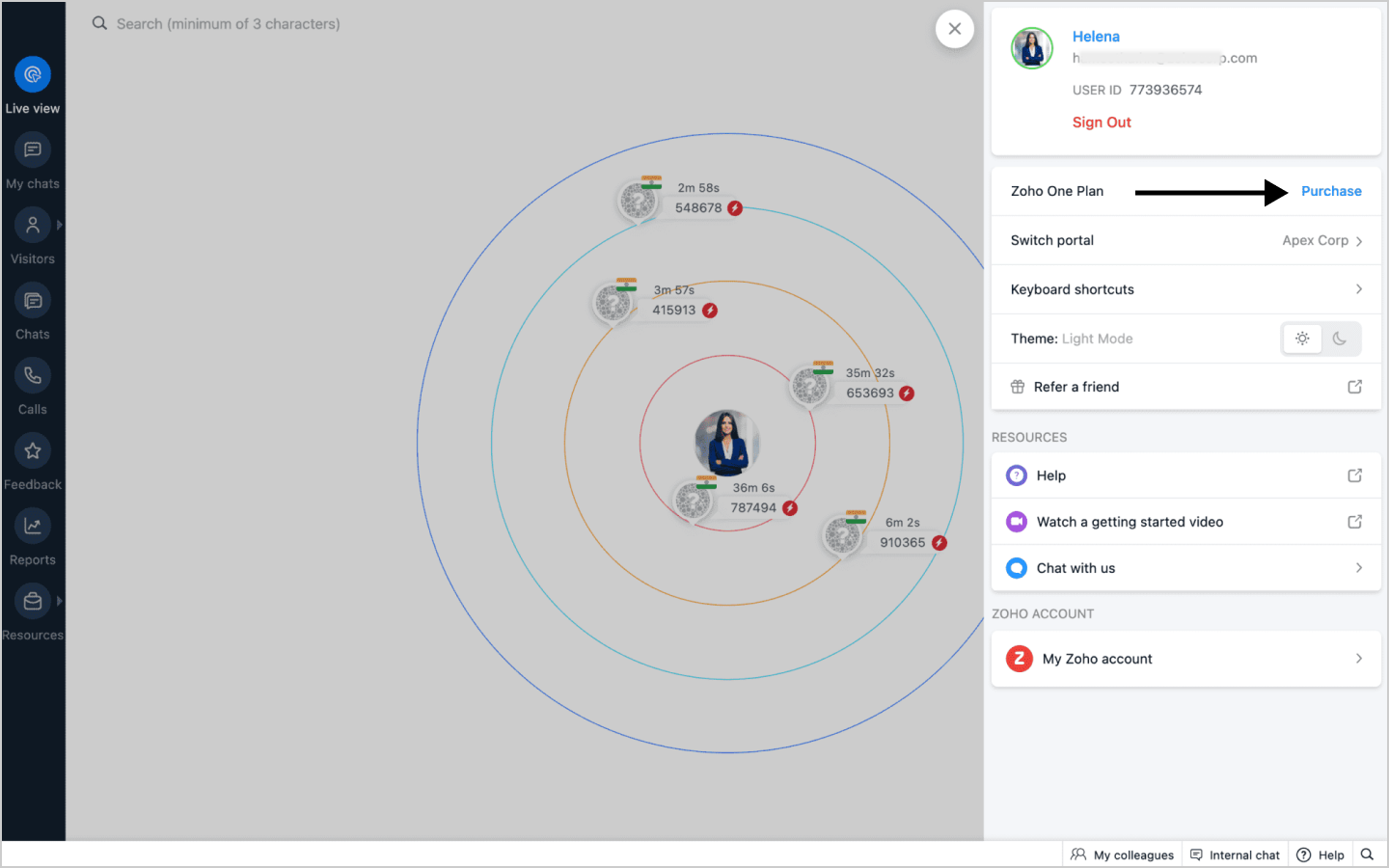Expand the Resources submenu arrow

click(59, 601)
